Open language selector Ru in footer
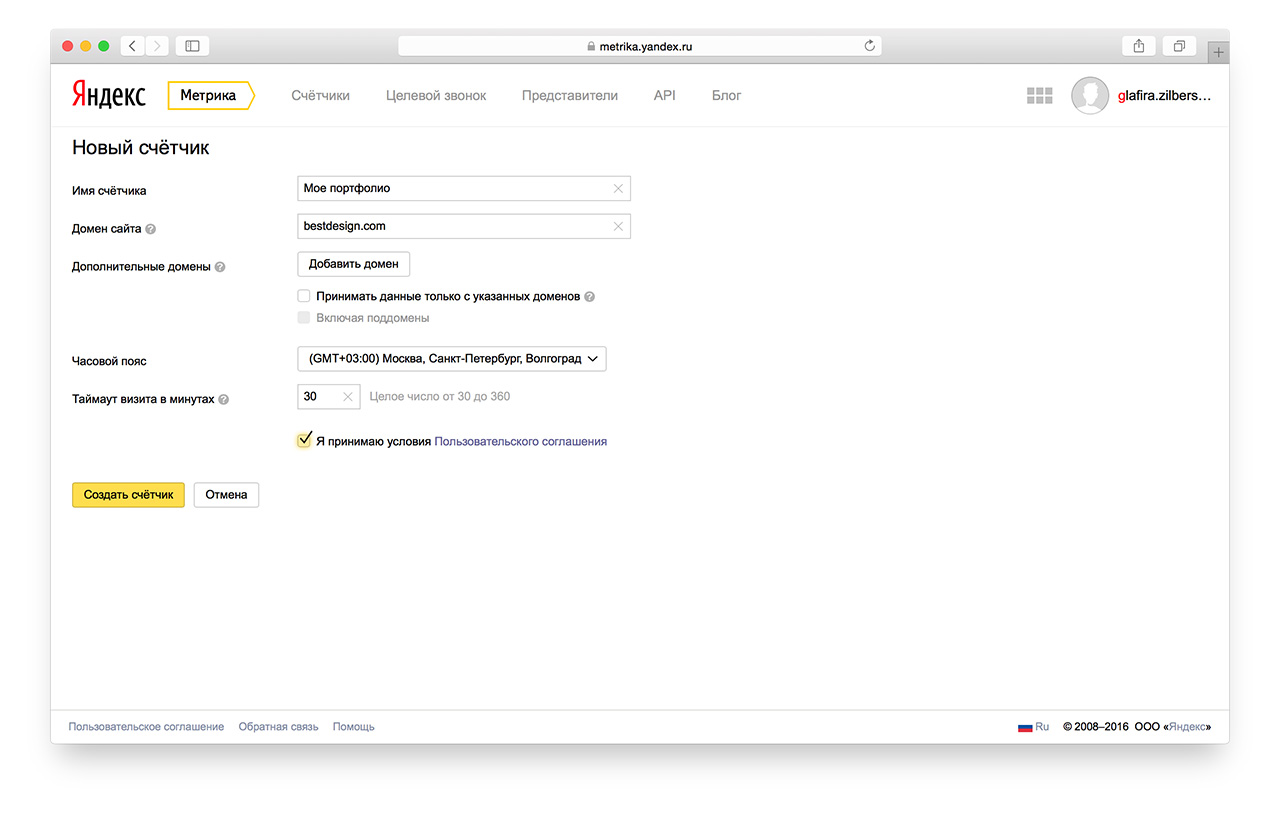This screenshot has height=816, width=1280. [1033, 727]
